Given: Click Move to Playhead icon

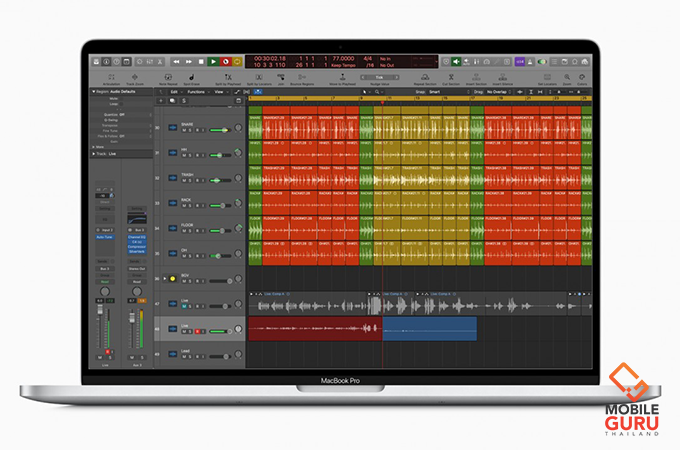Looking at the screenshot, I should pyautogui.click(x=342, y=77).
